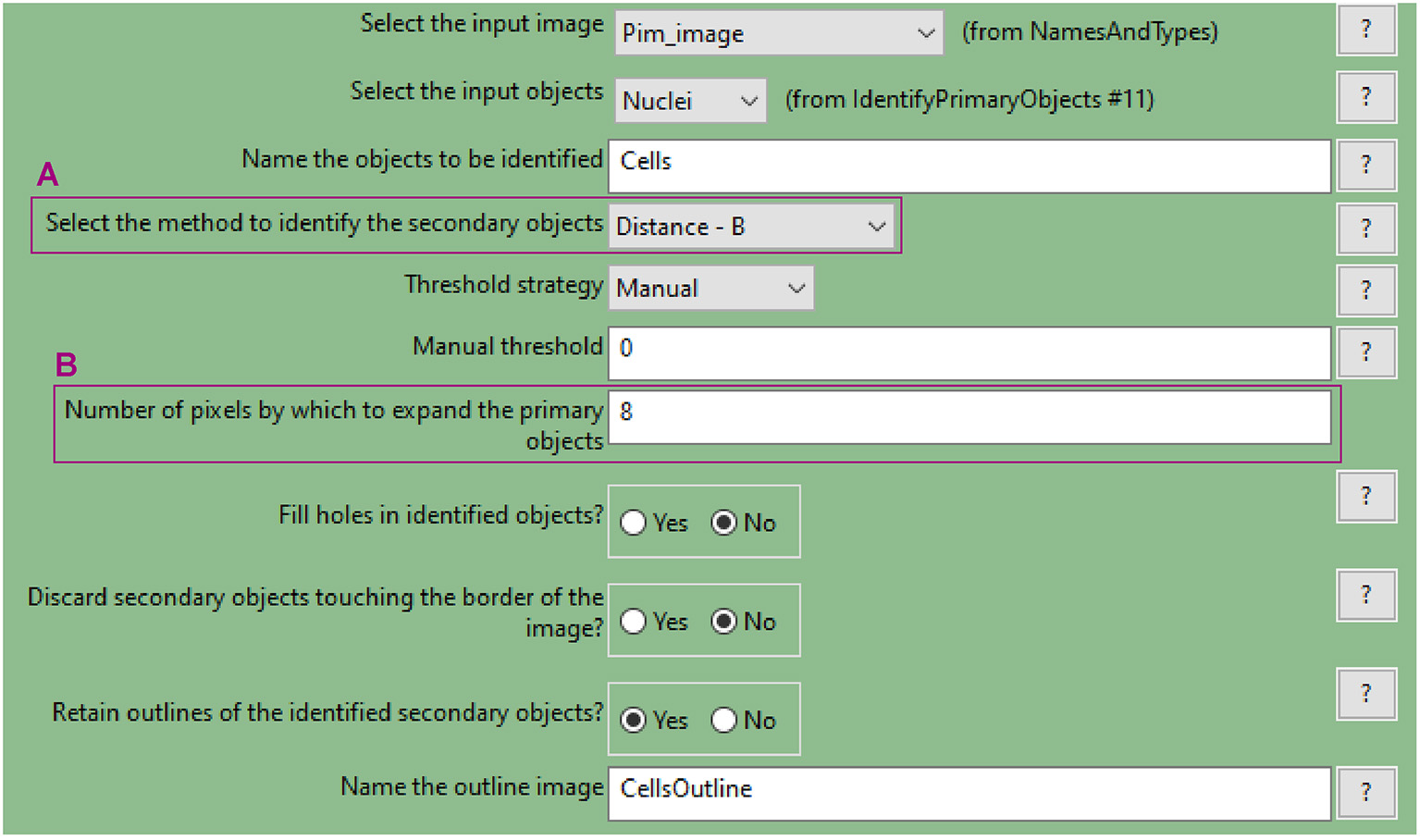The image size is (1420, 840).
Task: Open help for Select the input objects
Action: [x=1365, y=97]
